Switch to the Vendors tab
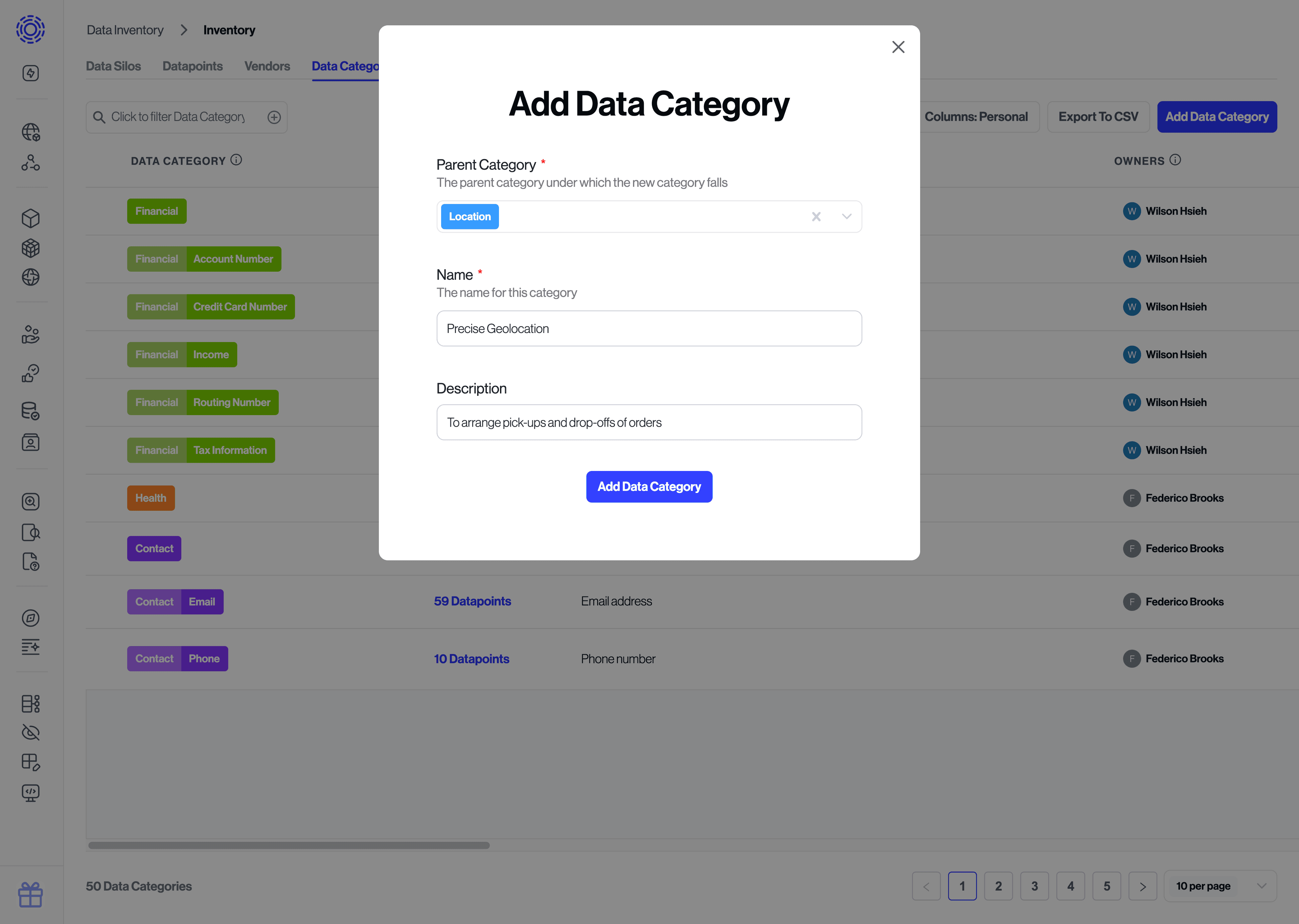 (x=267, y=66)
